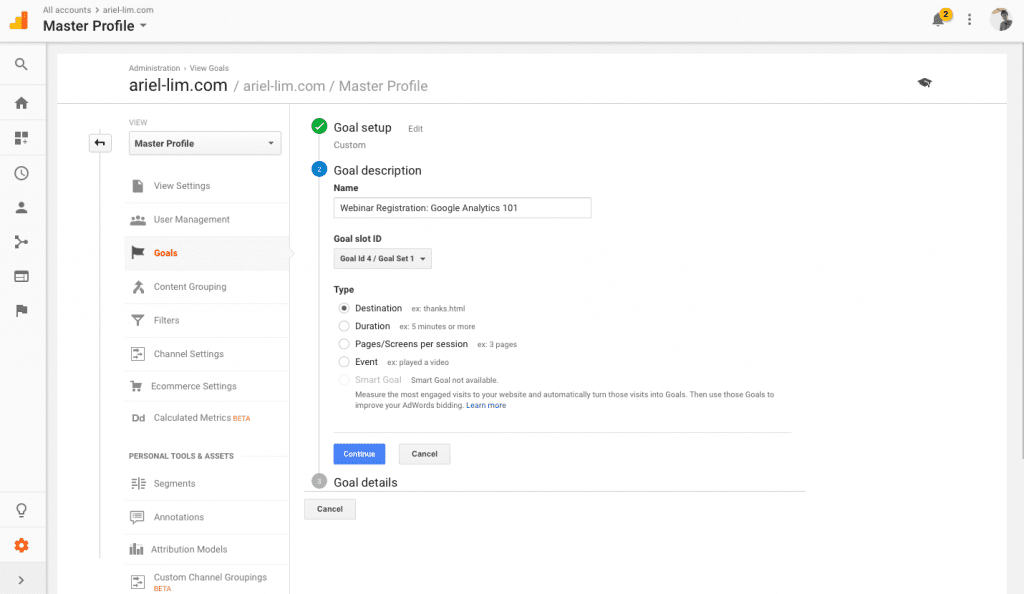This screenshot has width=1024, height=594.
Task: Click Edit link beside Goal setup
Action: pyautogui.click(x=415, y=129)
